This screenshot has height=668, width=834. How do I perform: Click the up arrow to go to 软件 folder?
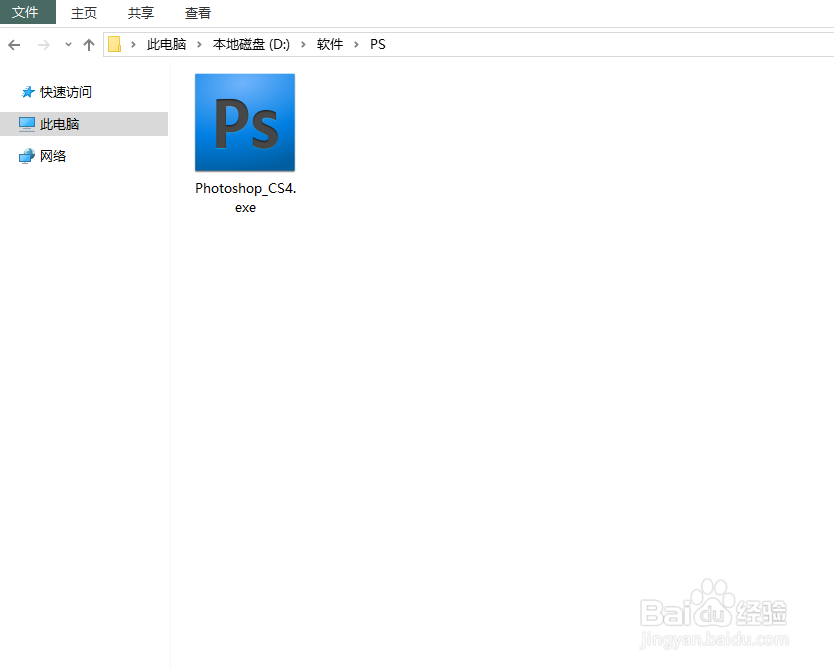pyautogui.click(x=88, y=44)
